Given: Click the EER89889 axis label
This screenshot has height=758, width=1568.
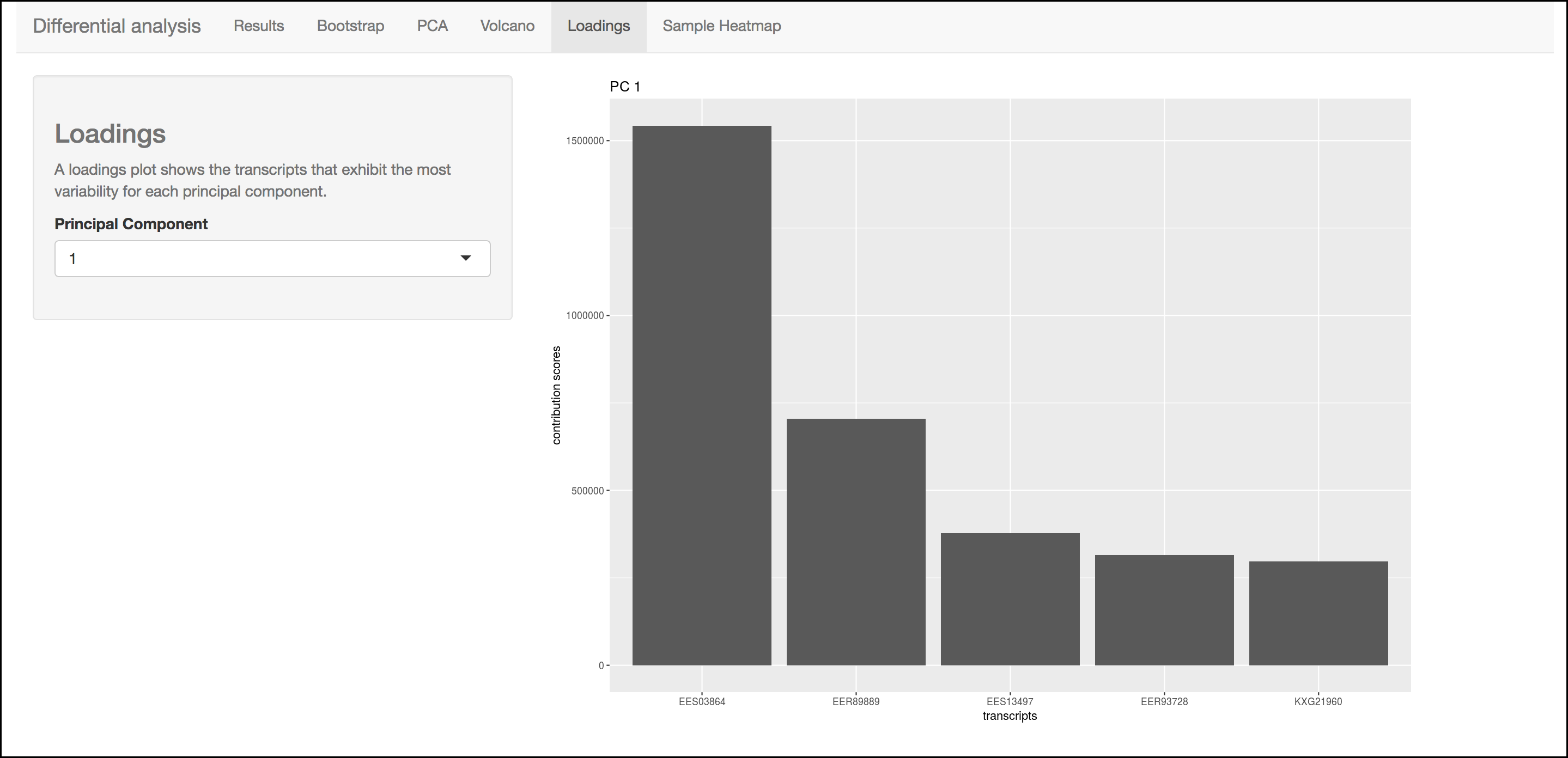Looking at the screenshot, I should pos(856,701).
